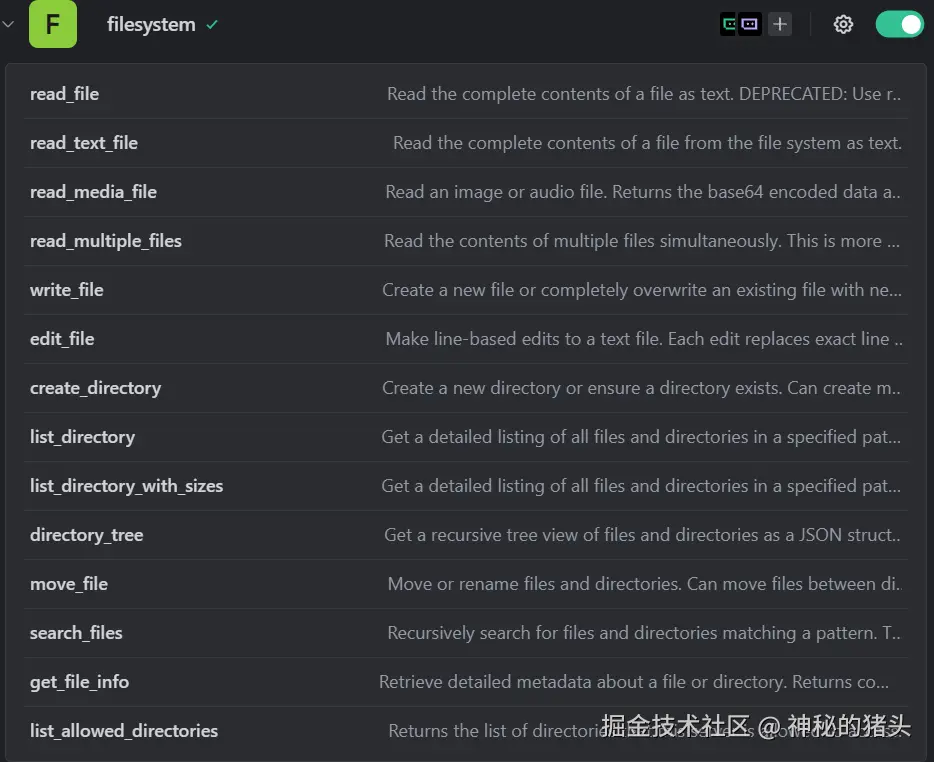Pick the edit_file tool entry
934x762 pixels.
tap(62, 339)
